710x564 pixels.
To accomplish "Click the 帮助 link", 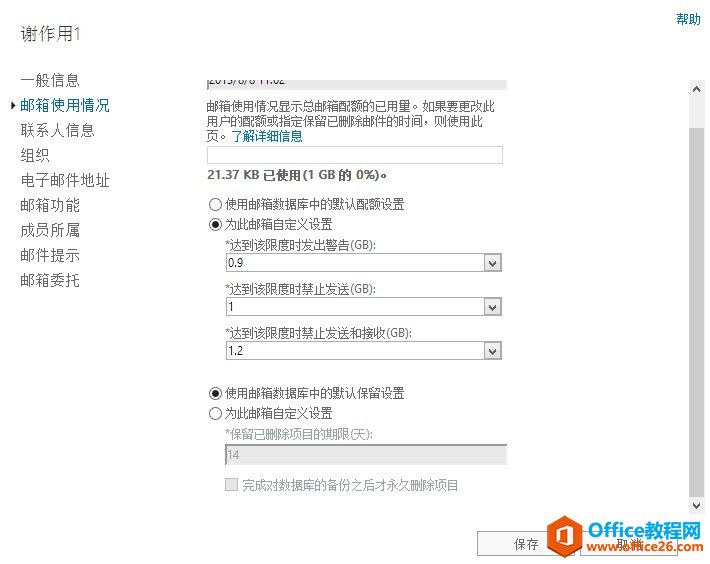I will click(x=688, y=19).
